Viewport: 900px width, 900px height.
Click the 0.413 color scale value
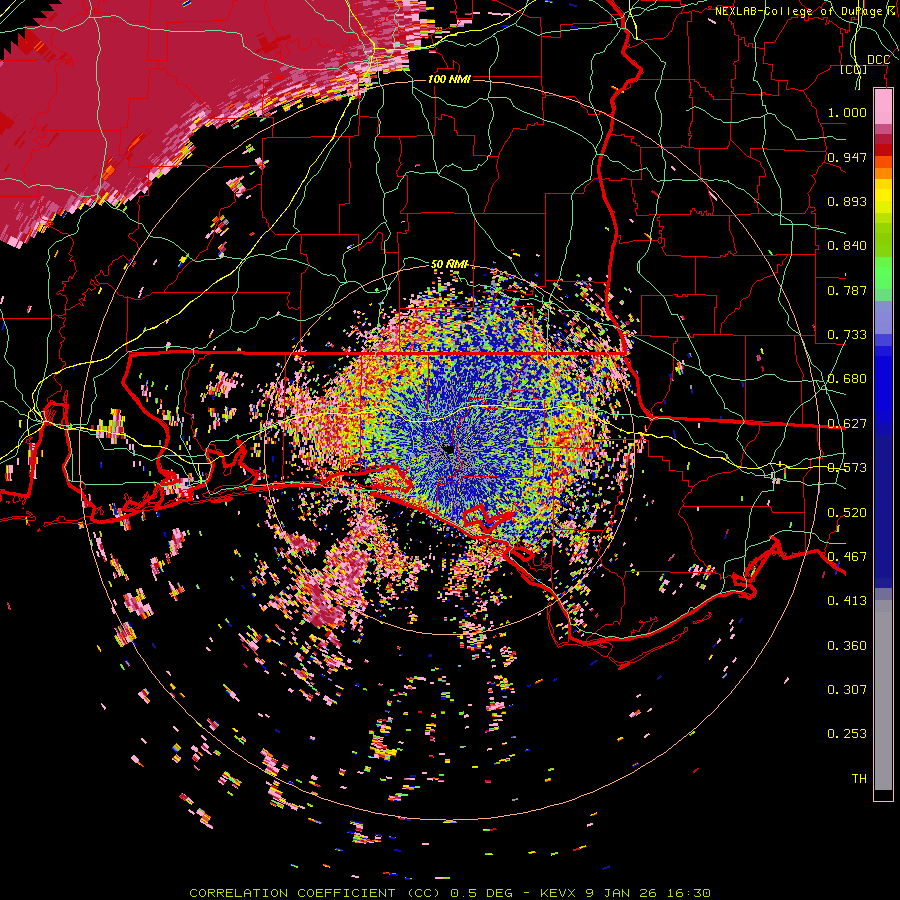click(847, 601)
